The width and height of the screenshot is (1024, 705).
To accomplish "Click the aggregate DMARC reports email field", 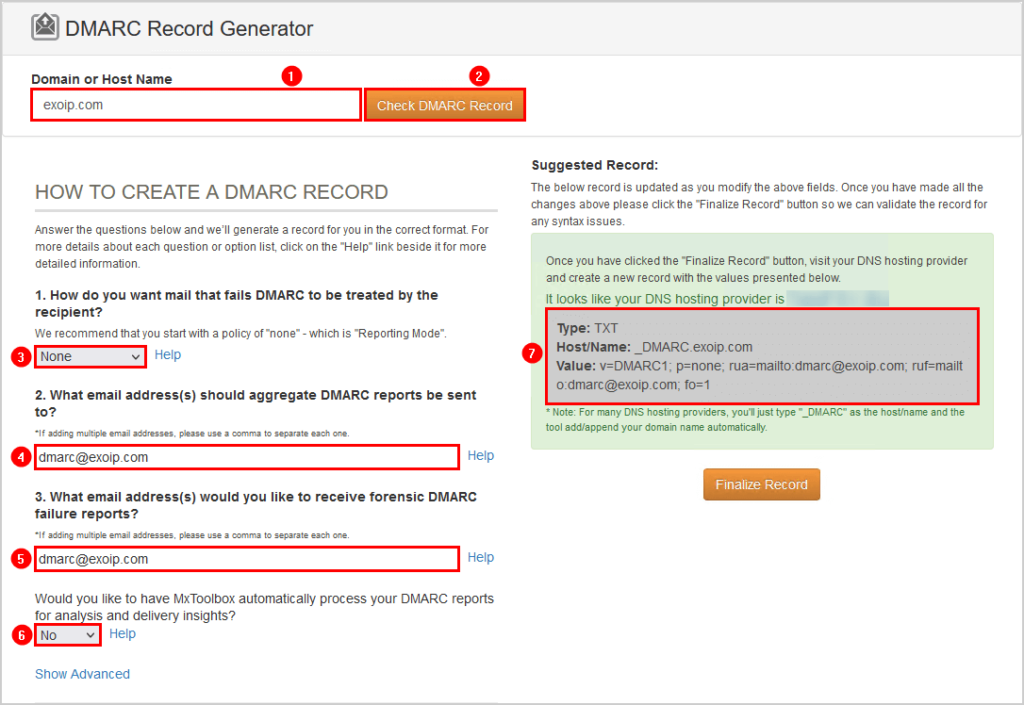I will (247, 457).
